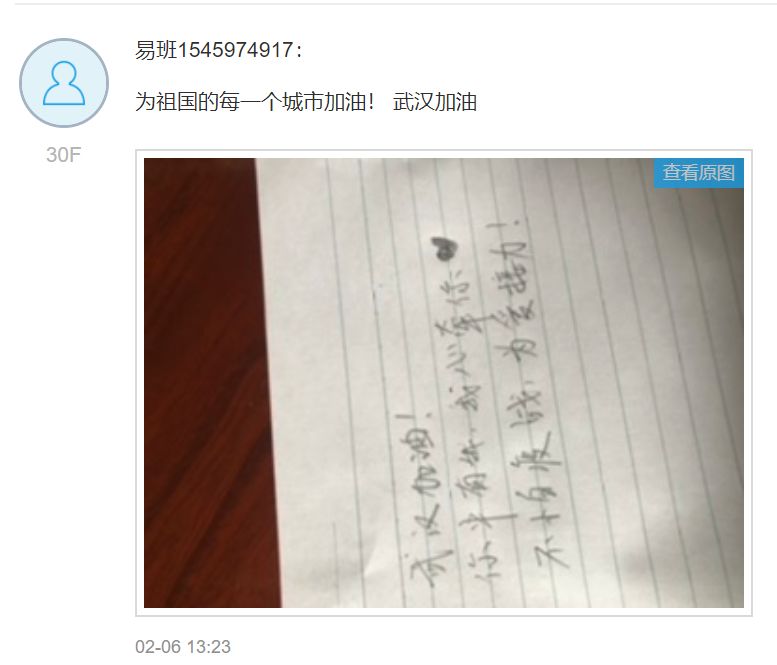Click the time 13:23 below the photo
Viewport: 777px width, 665px height.
209,647
